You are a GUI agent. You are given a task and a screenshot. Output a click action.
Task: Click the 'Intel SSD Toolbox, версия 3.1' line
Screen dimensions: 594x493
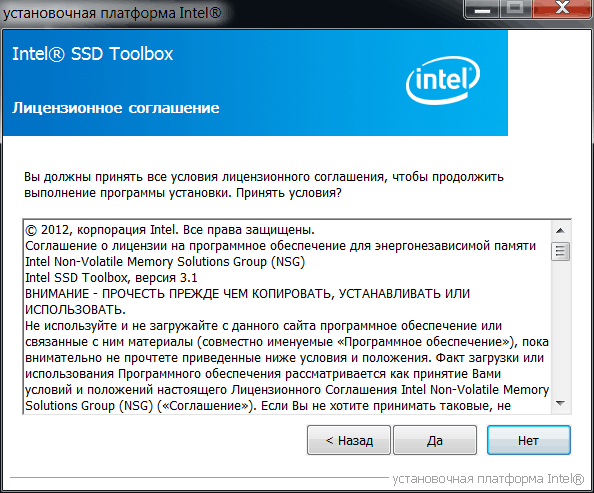point(111,278)
